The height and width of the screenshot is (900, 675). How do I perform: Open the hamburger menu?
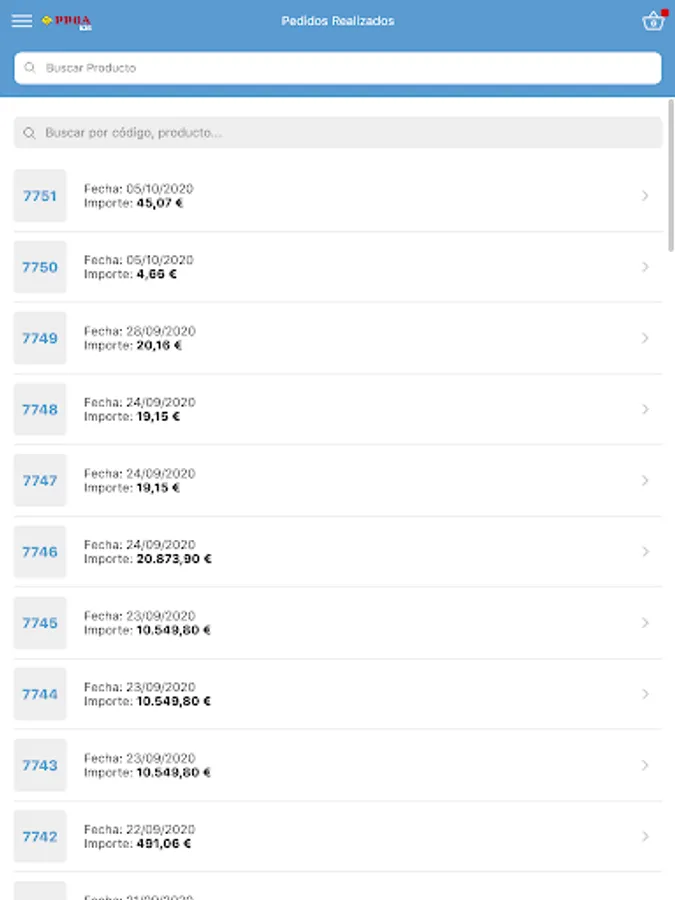point(21,21)
